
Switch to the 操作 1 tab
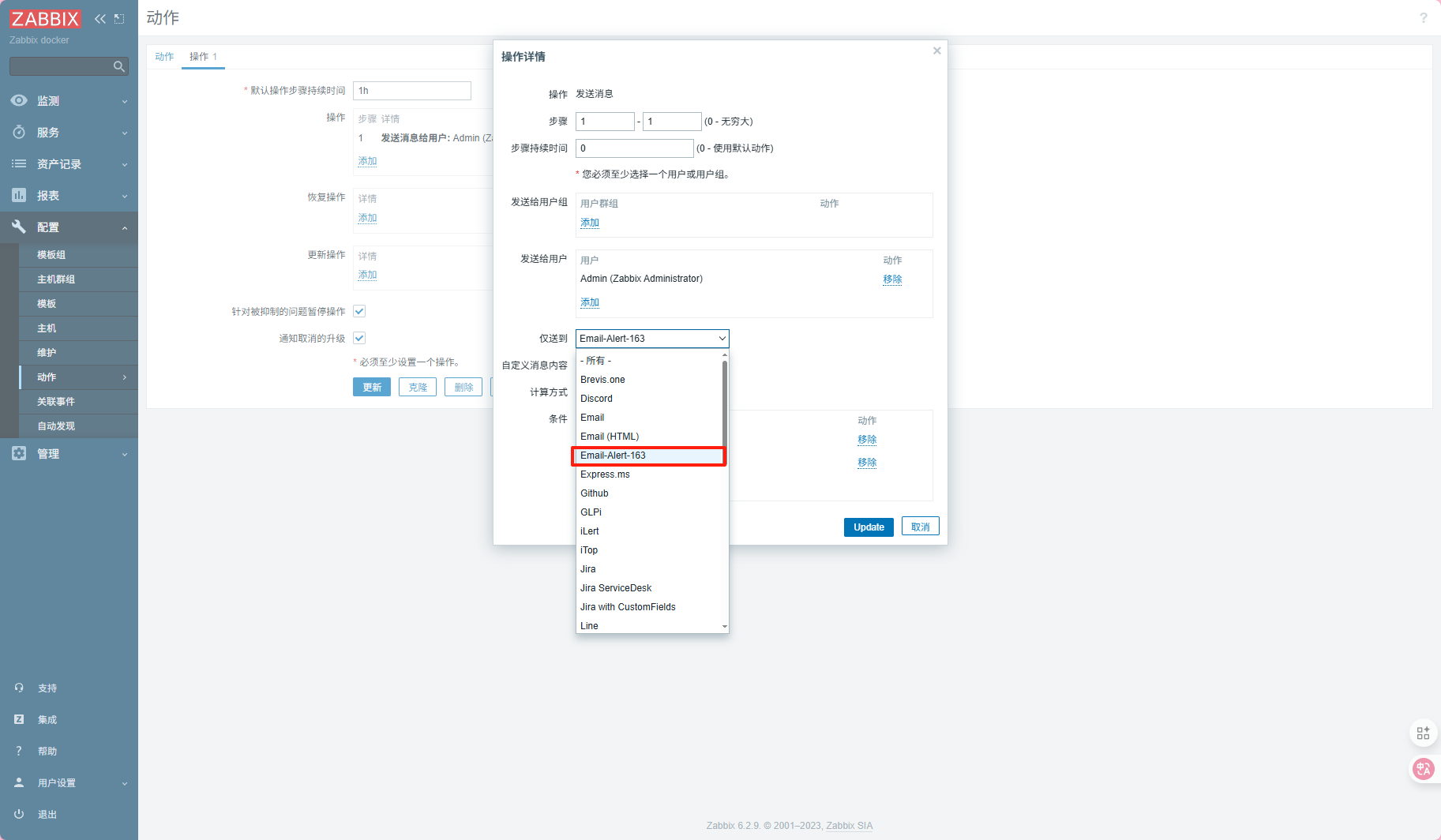(203, 57)
